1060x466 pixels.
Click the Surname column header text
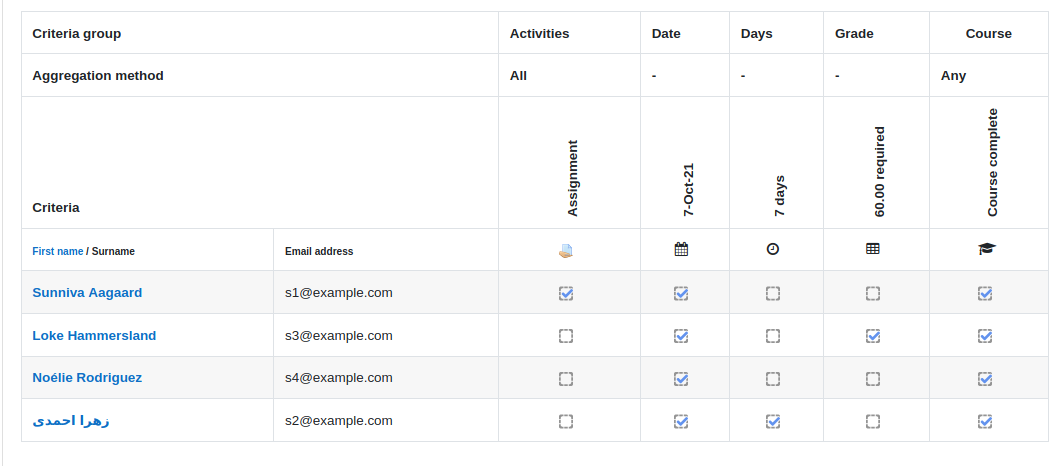click(113, 252)
